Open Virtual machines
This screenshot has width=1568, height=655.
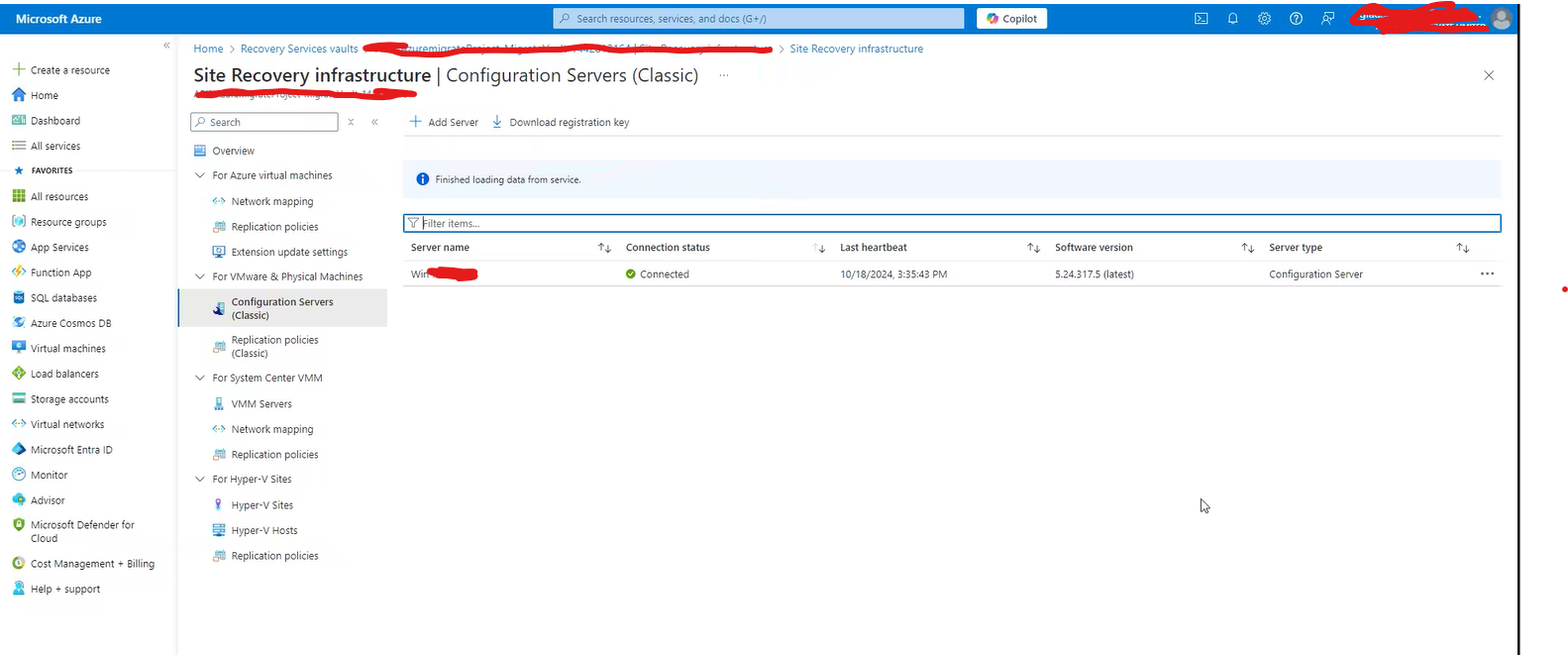58,349
